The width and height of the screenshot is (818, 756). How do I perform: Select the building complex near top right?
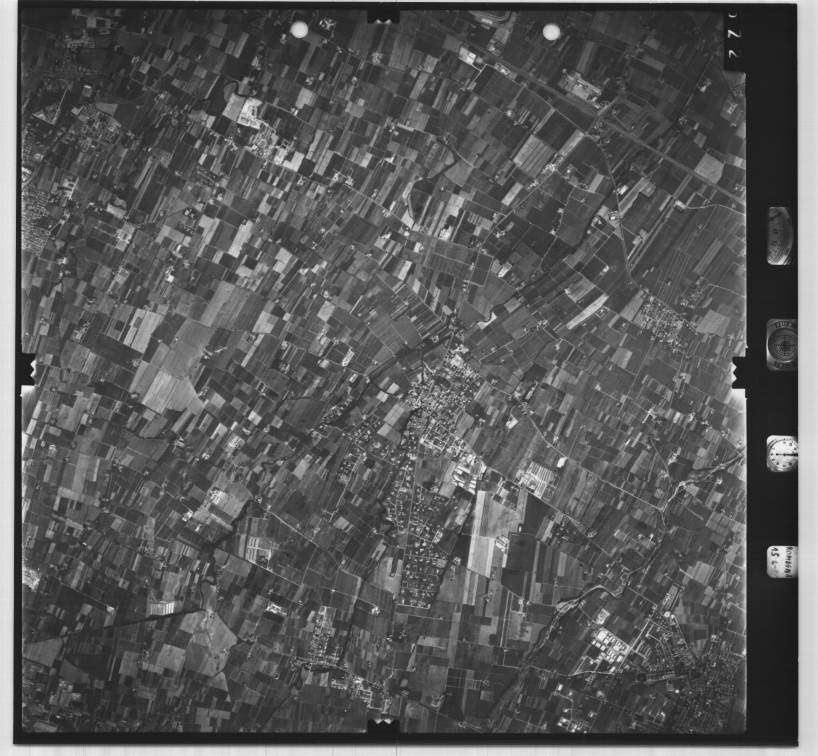[580, 86]
